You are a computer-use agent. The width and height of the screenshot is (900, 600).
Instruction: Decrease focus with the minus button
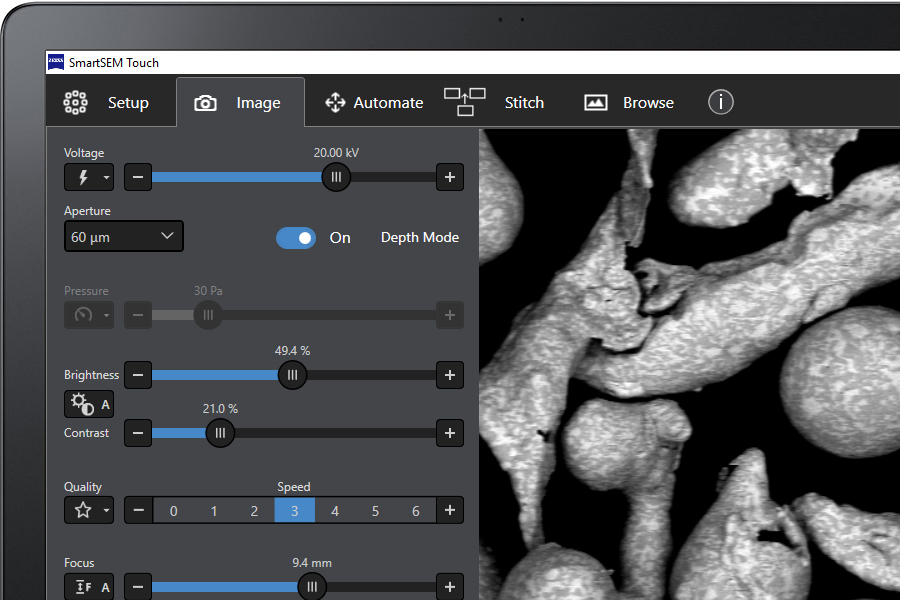138,586
